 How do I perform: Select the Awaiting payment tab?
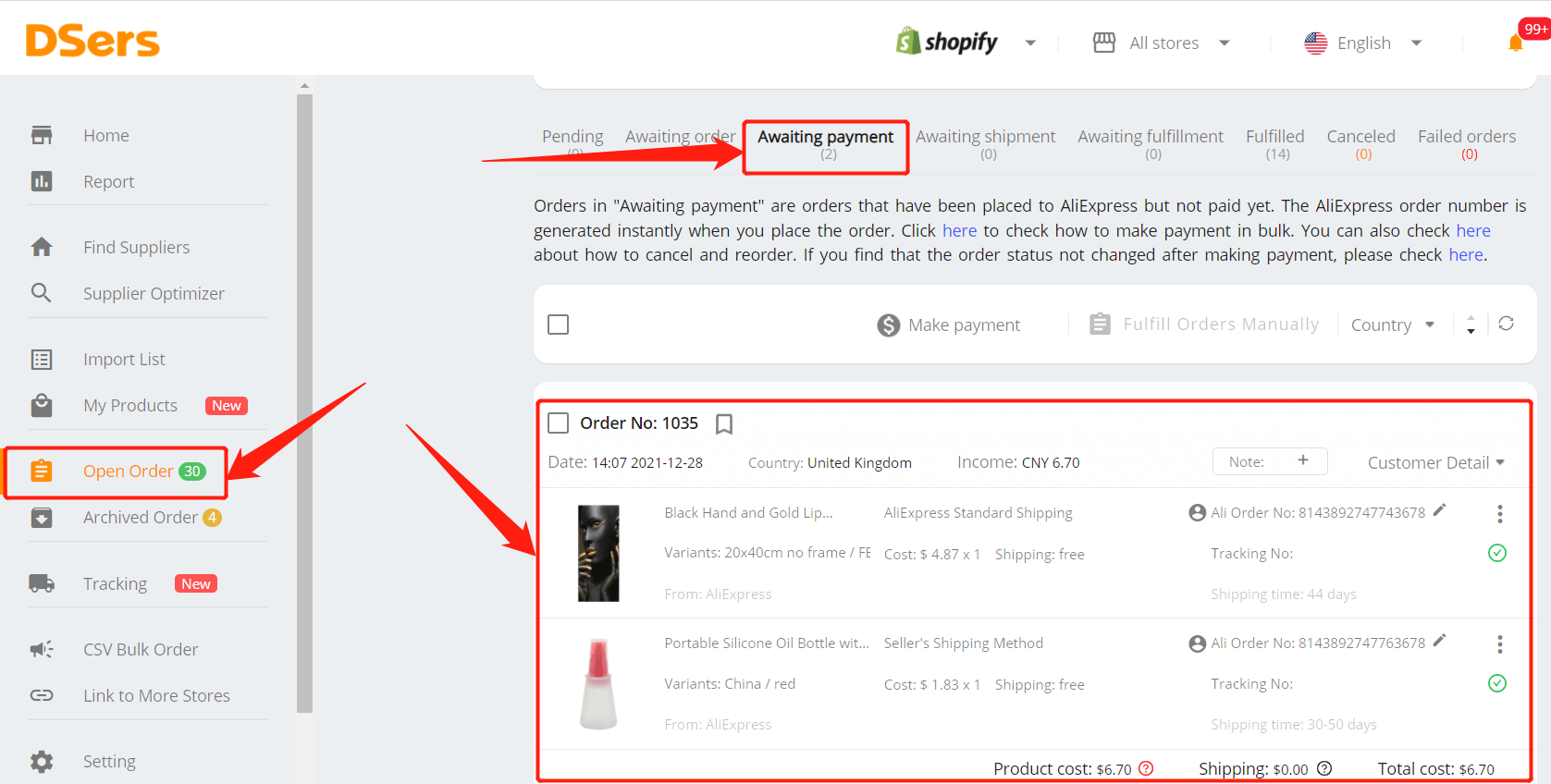point(826,144)
